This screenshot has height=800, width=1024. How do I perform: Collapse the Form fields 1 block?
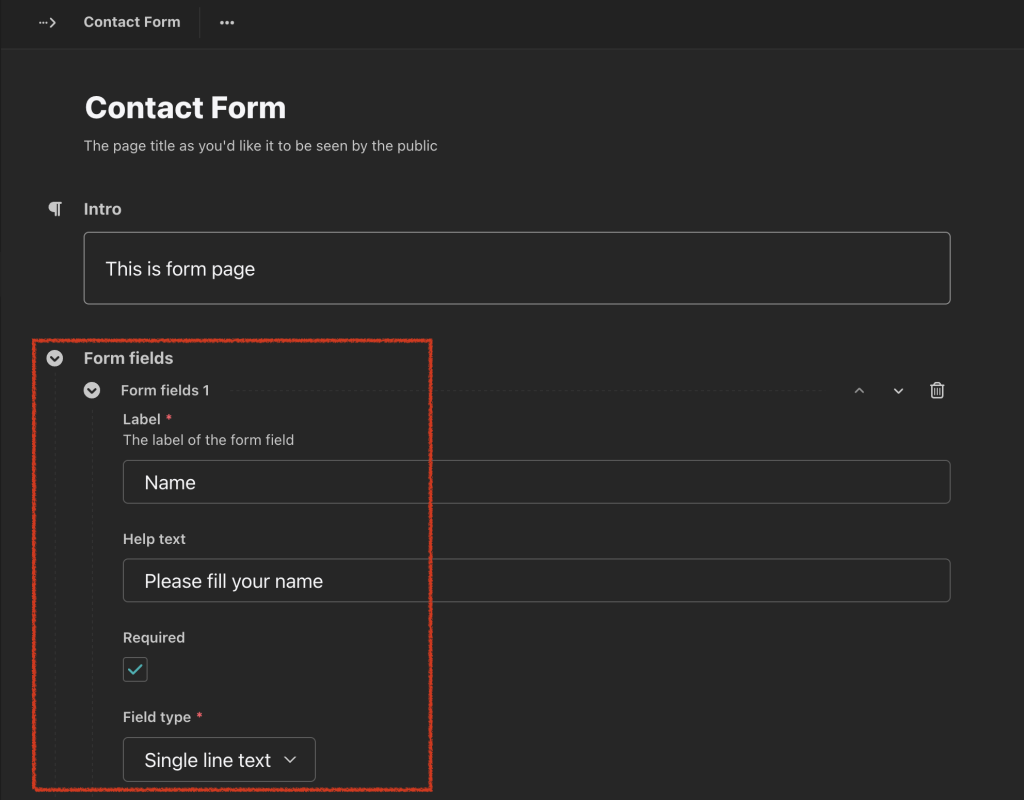[92, 390]
